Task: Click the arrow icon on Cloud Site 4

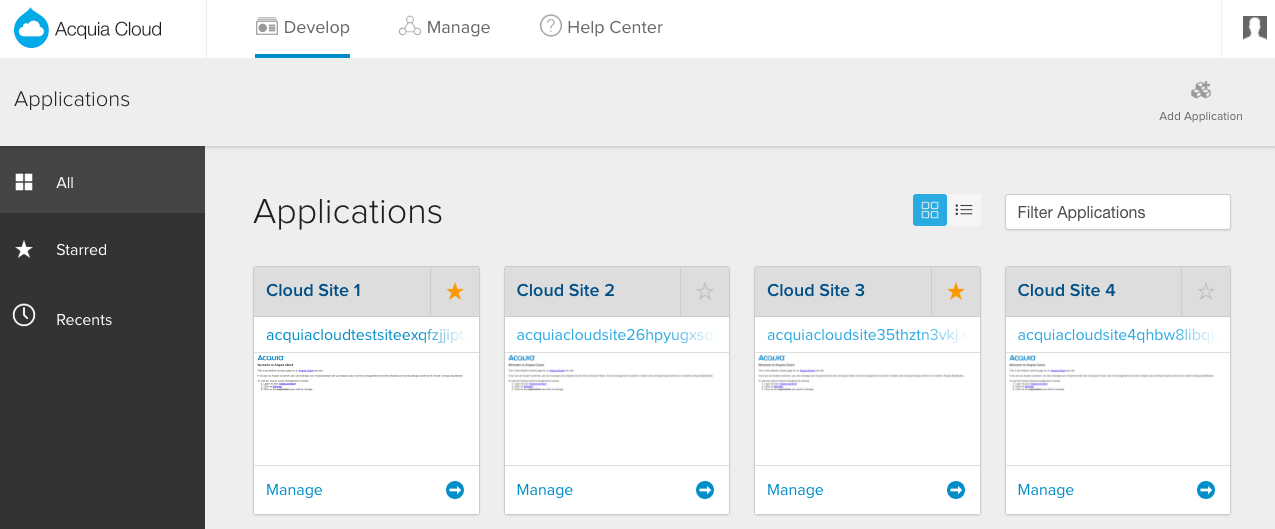Action: (x=1206, y=490)
